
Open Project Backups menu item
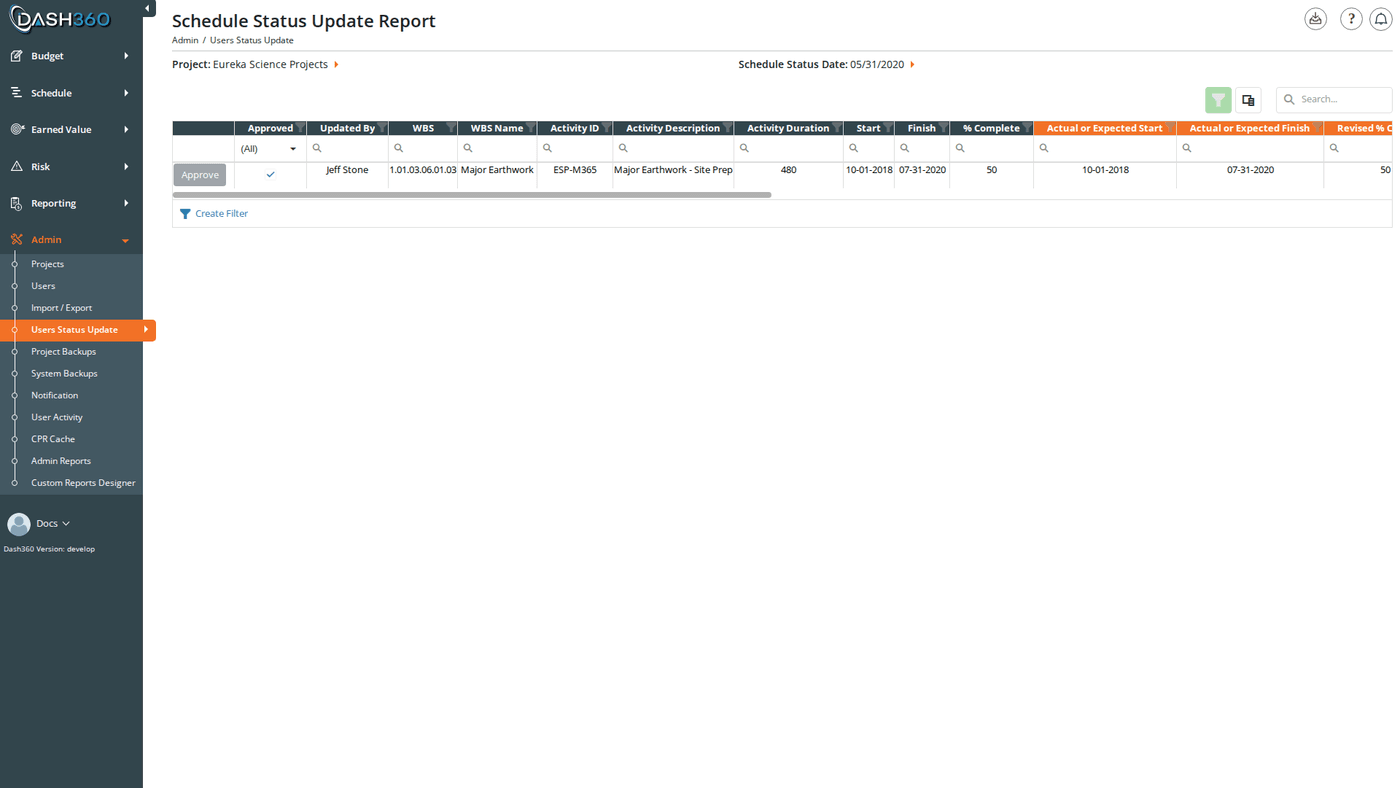[63, 352]
